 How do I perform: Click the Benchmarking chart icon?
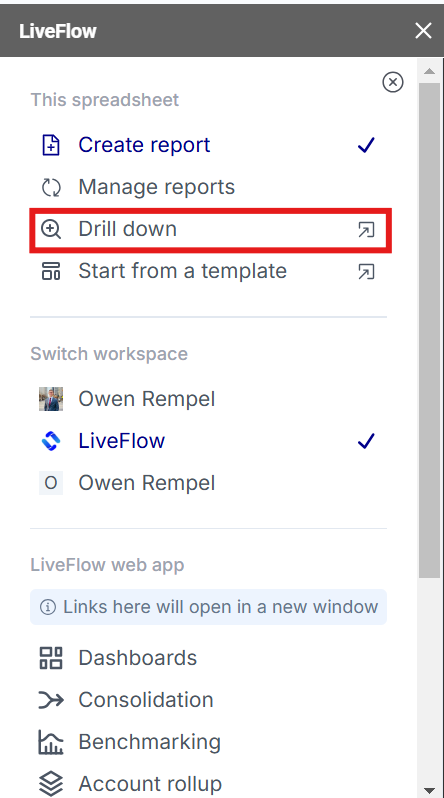51,742
